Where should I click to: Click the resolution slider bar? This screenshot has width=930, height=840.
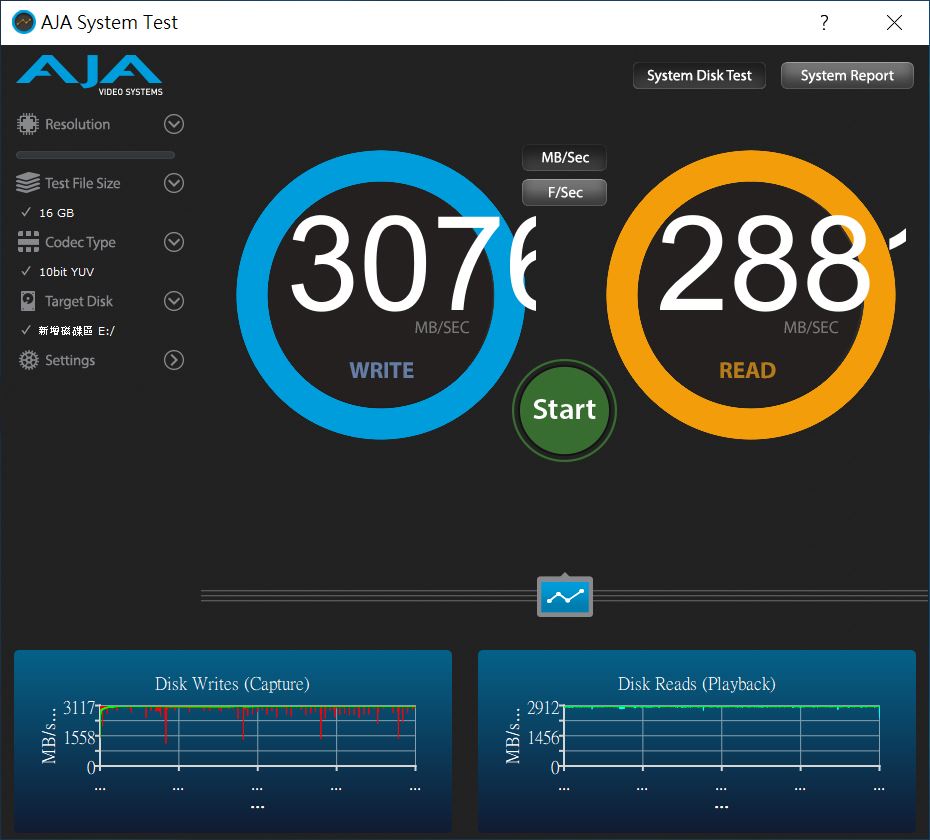pos(95,155)
